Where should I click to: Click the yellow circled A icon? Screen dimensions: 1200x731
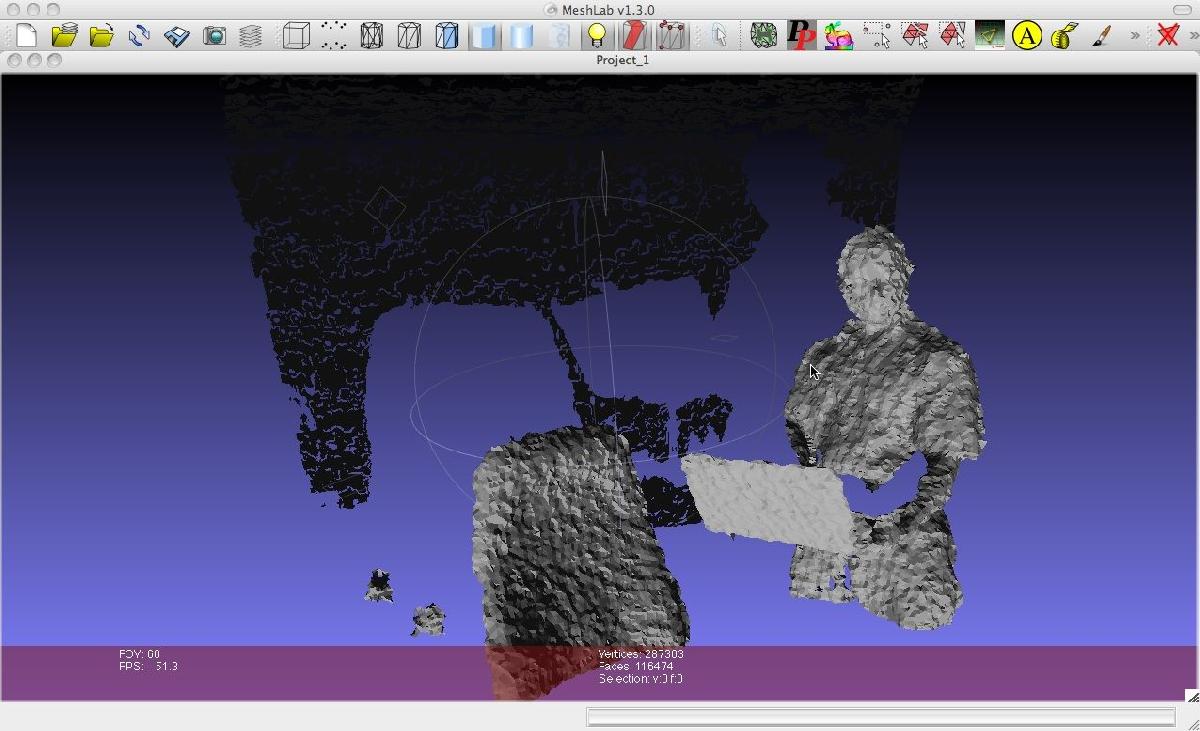click(x=1027, y=36)
